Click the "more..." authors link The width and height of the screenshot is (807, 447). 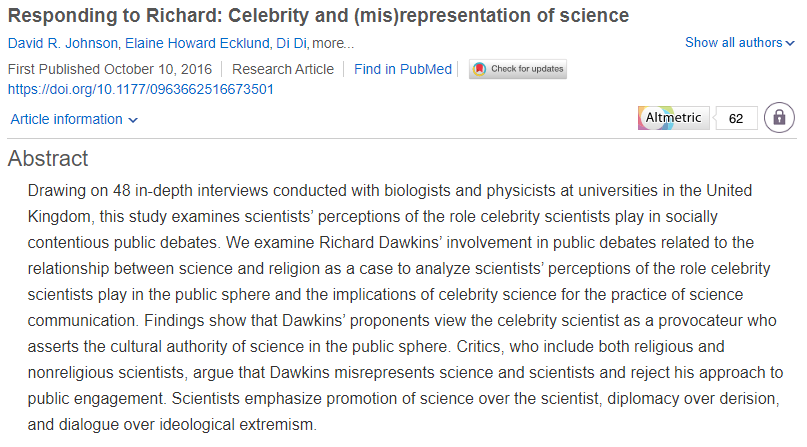coord(333,43)
